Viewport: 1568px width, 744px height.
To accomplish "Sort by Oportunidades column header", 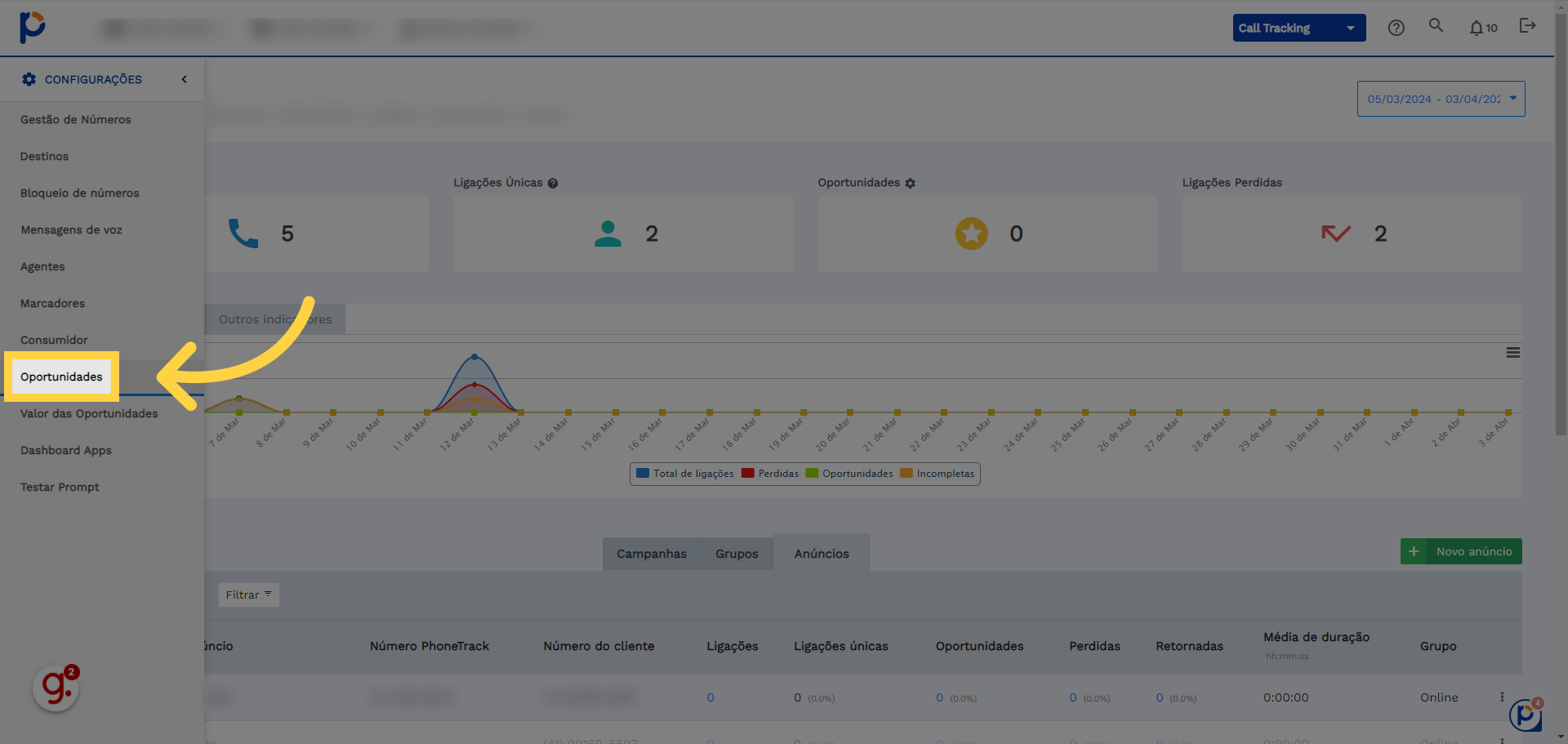I will pos(979,646).
